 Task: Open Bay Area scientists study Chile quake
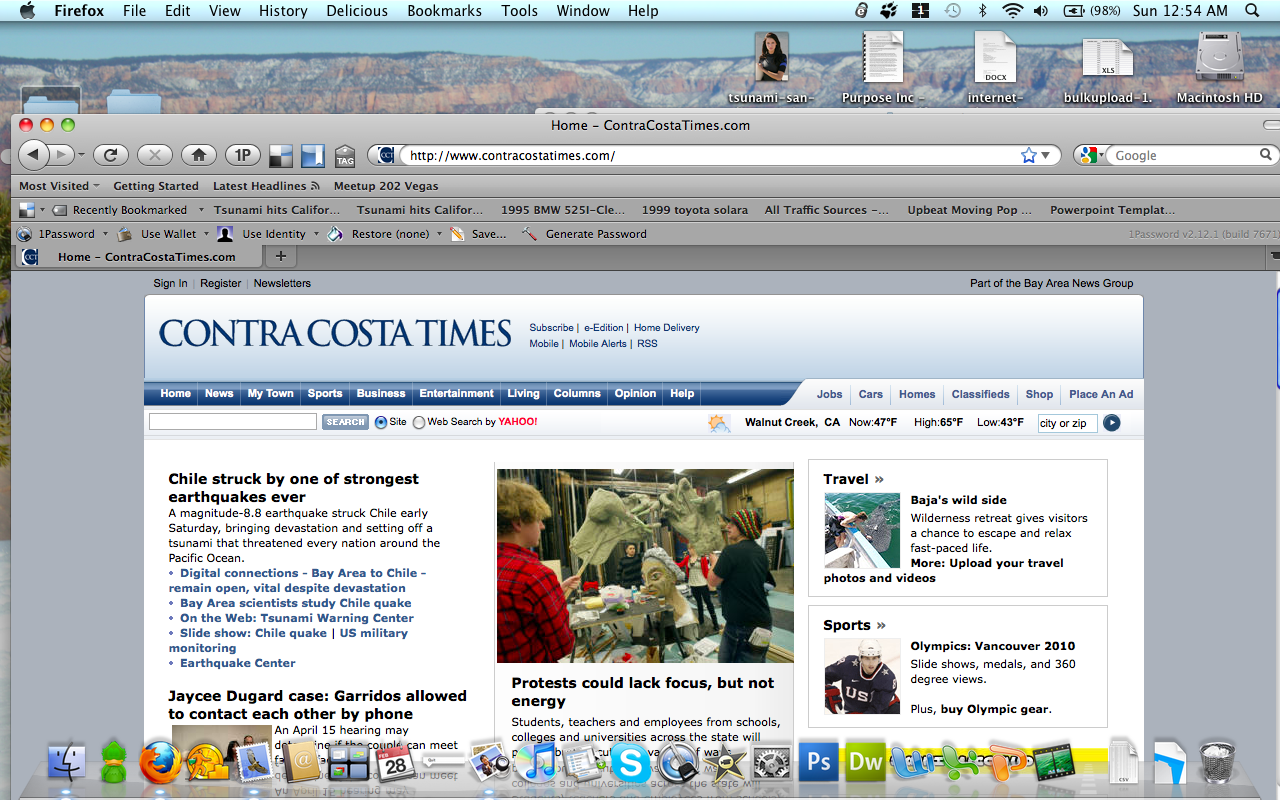[x=296, y=603]
